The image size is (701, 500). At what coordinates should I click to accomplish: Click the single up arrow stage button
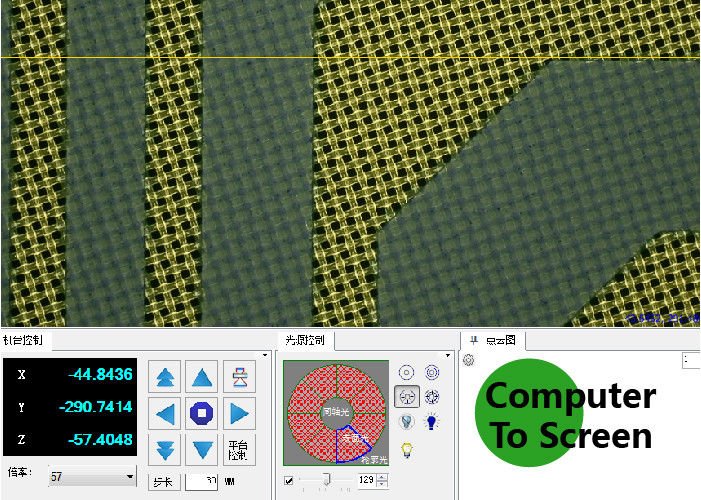pos(203,377)
